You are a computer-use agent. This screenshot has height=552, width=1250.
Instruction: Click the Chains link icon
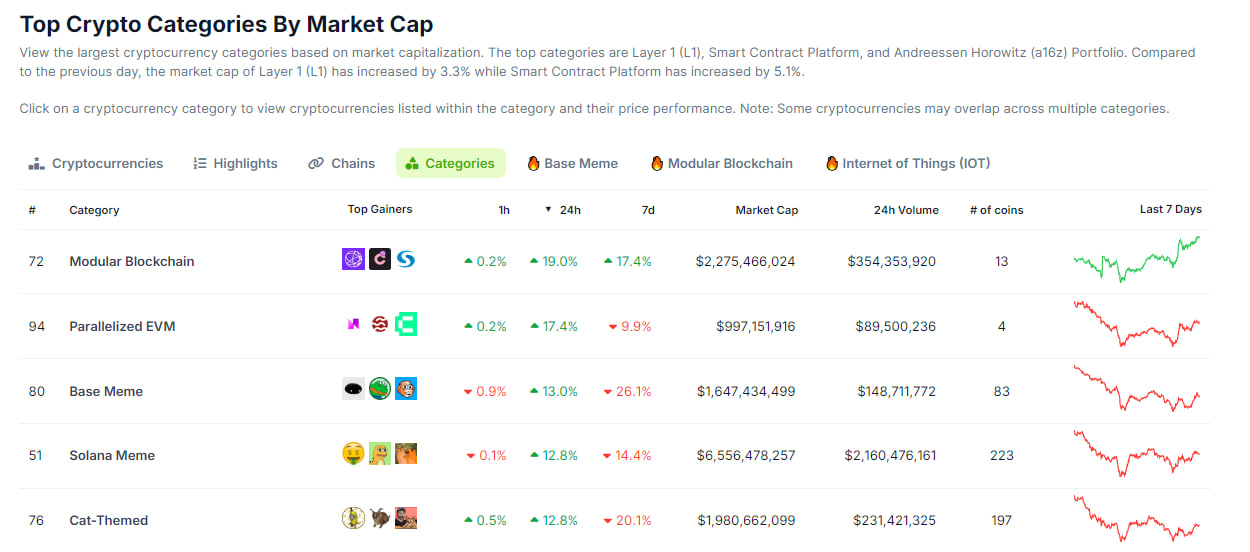[316, 163]
